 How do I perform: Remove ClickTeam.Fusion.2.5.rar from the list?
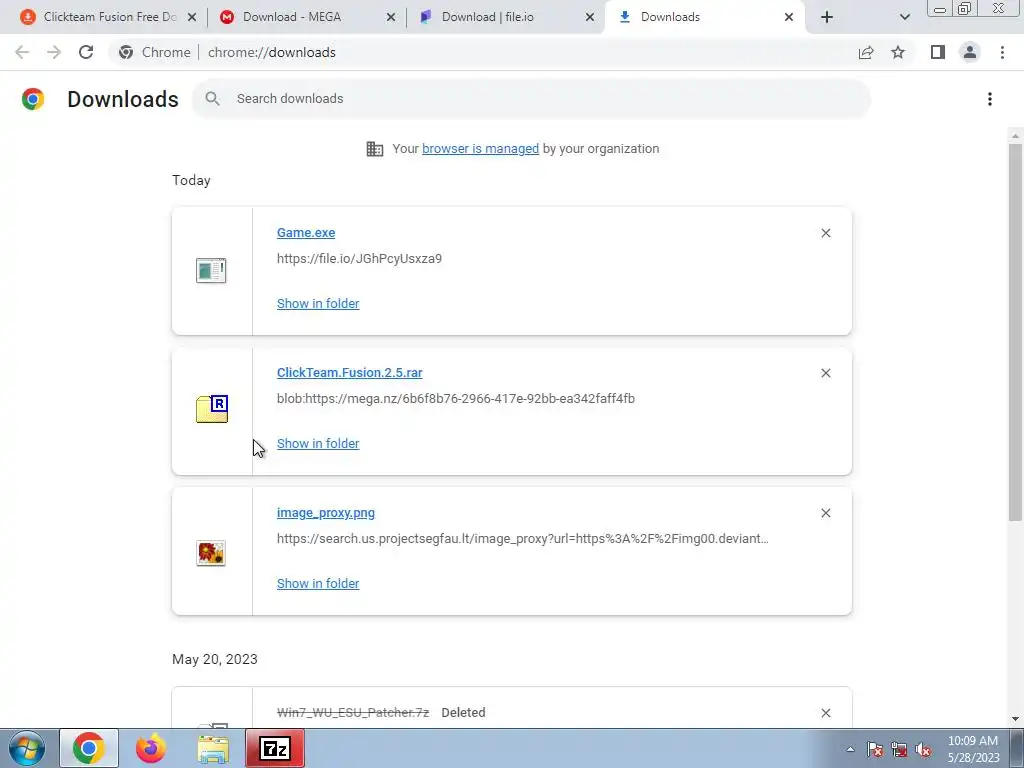point(825,373)
